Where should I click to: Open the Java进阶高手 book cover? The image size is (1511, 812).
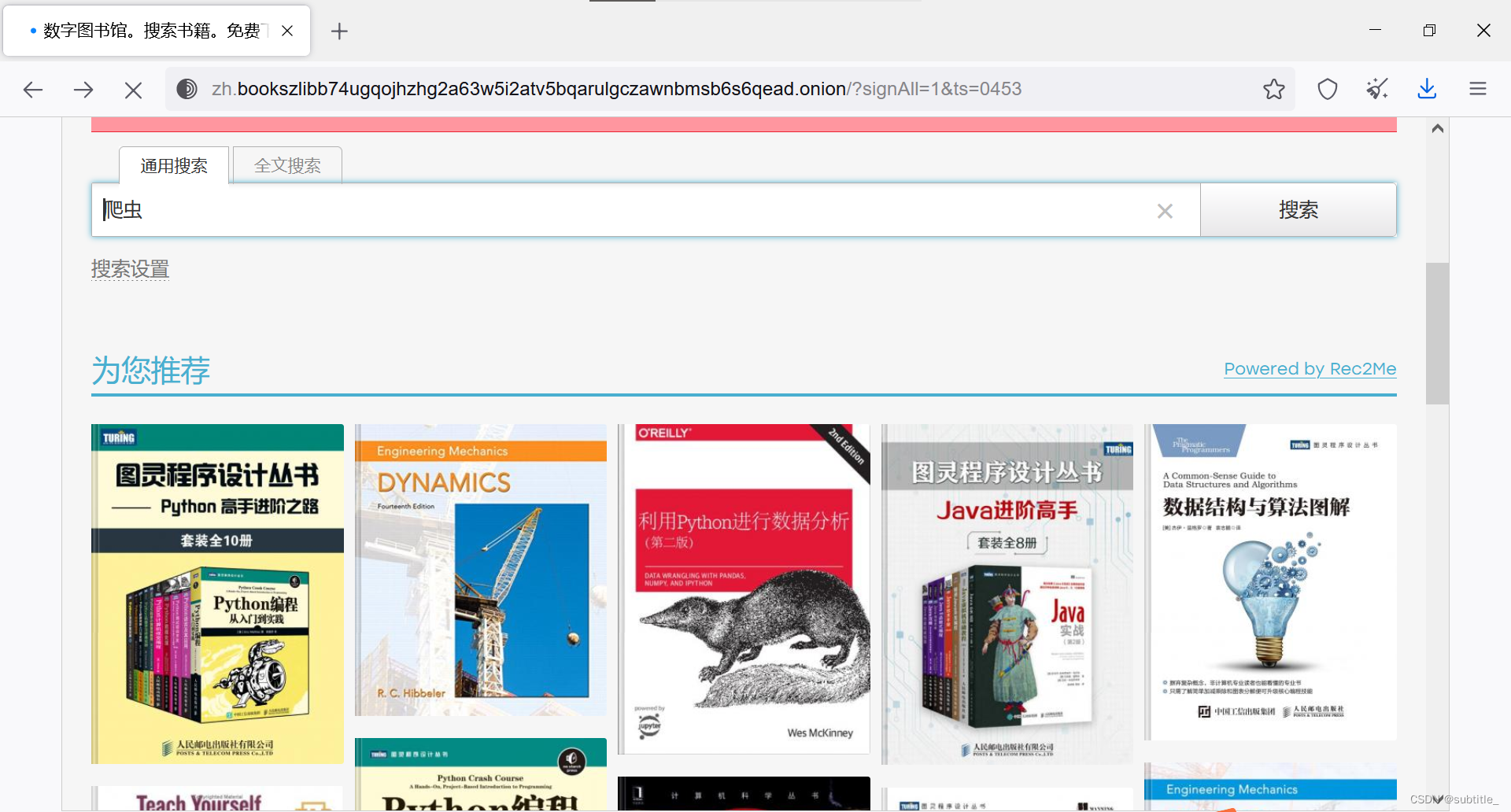click(x=1007, y=594)
